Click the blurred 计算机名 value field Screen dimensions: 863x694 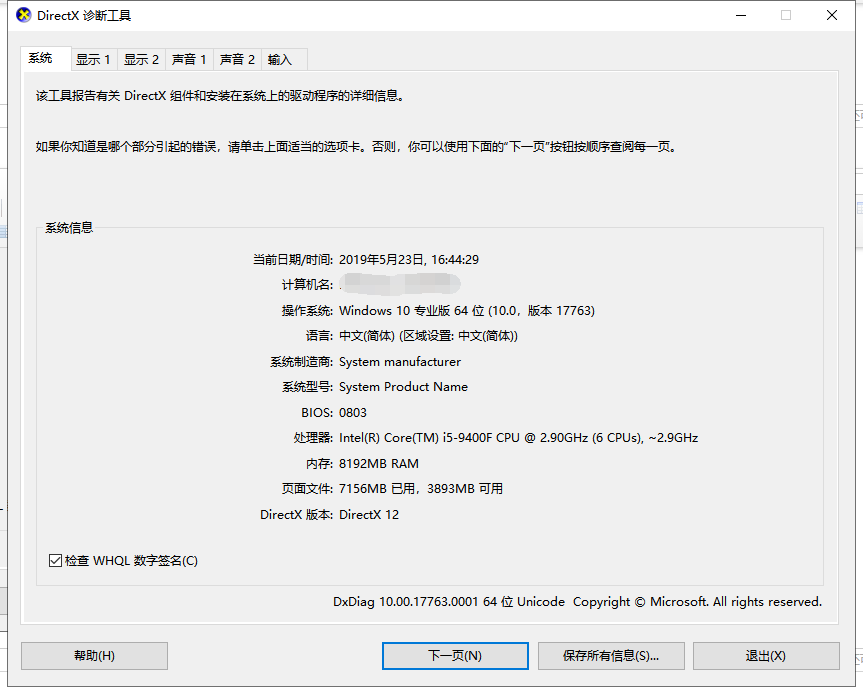[x=400, y=284]
